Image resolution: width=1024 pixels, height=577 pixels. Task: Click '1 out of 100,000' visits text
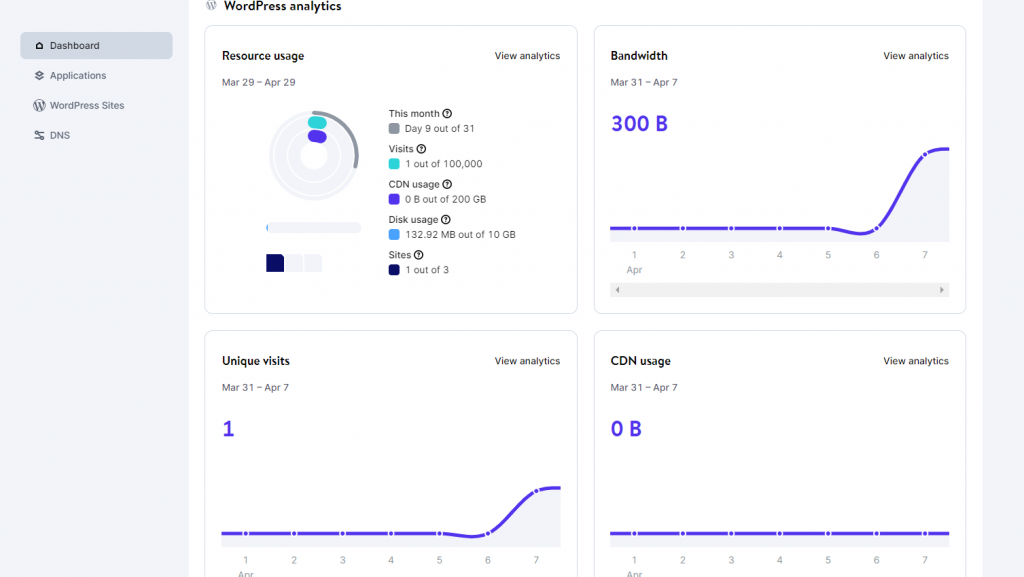pos(443,164)
